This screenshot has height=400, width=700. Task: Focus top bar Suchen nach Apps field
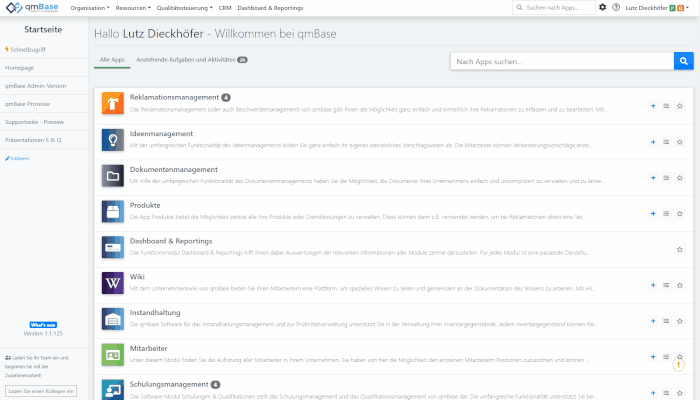[554, 7]
